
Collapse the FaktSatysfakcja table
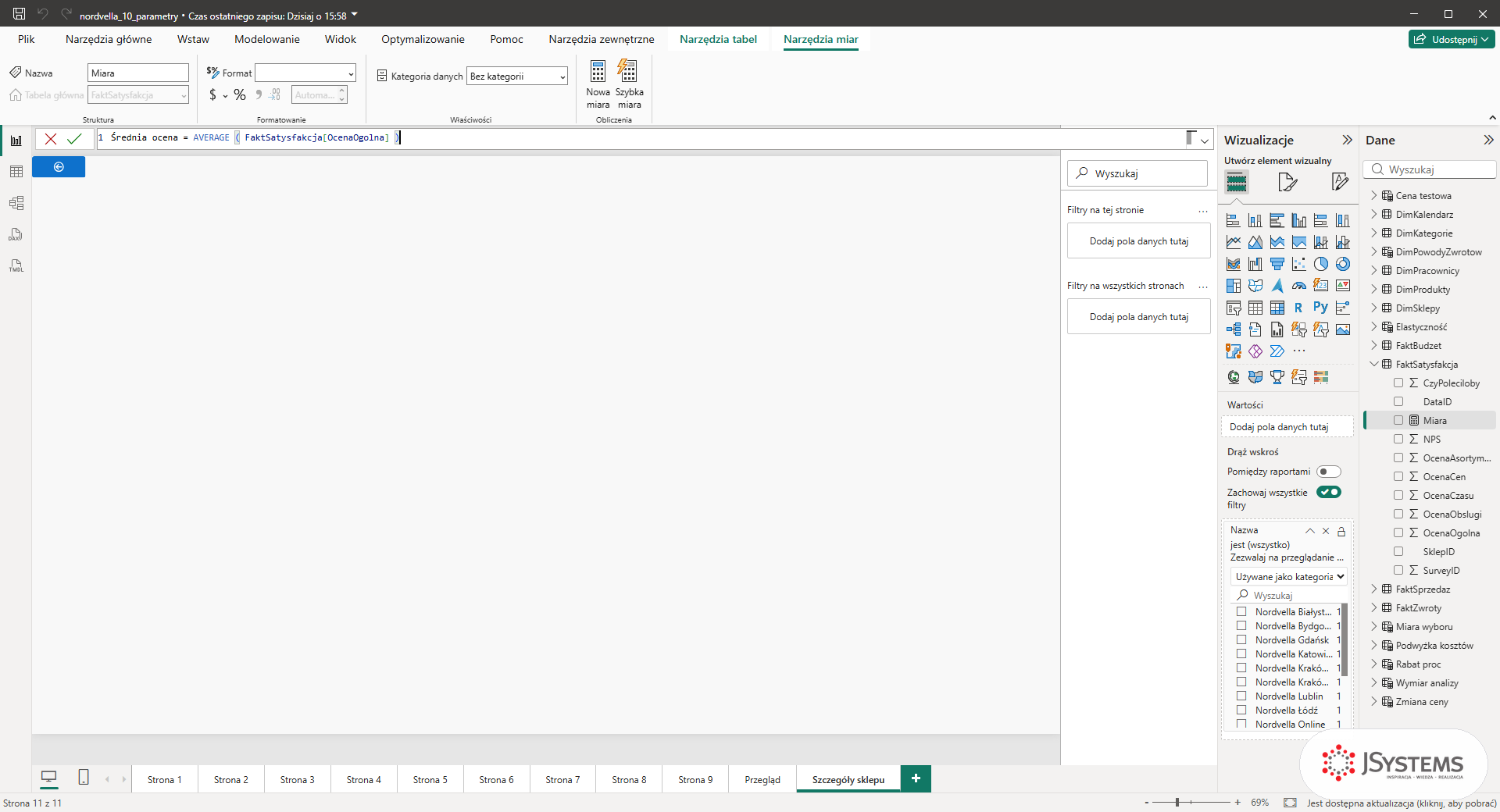[1374, 365]
